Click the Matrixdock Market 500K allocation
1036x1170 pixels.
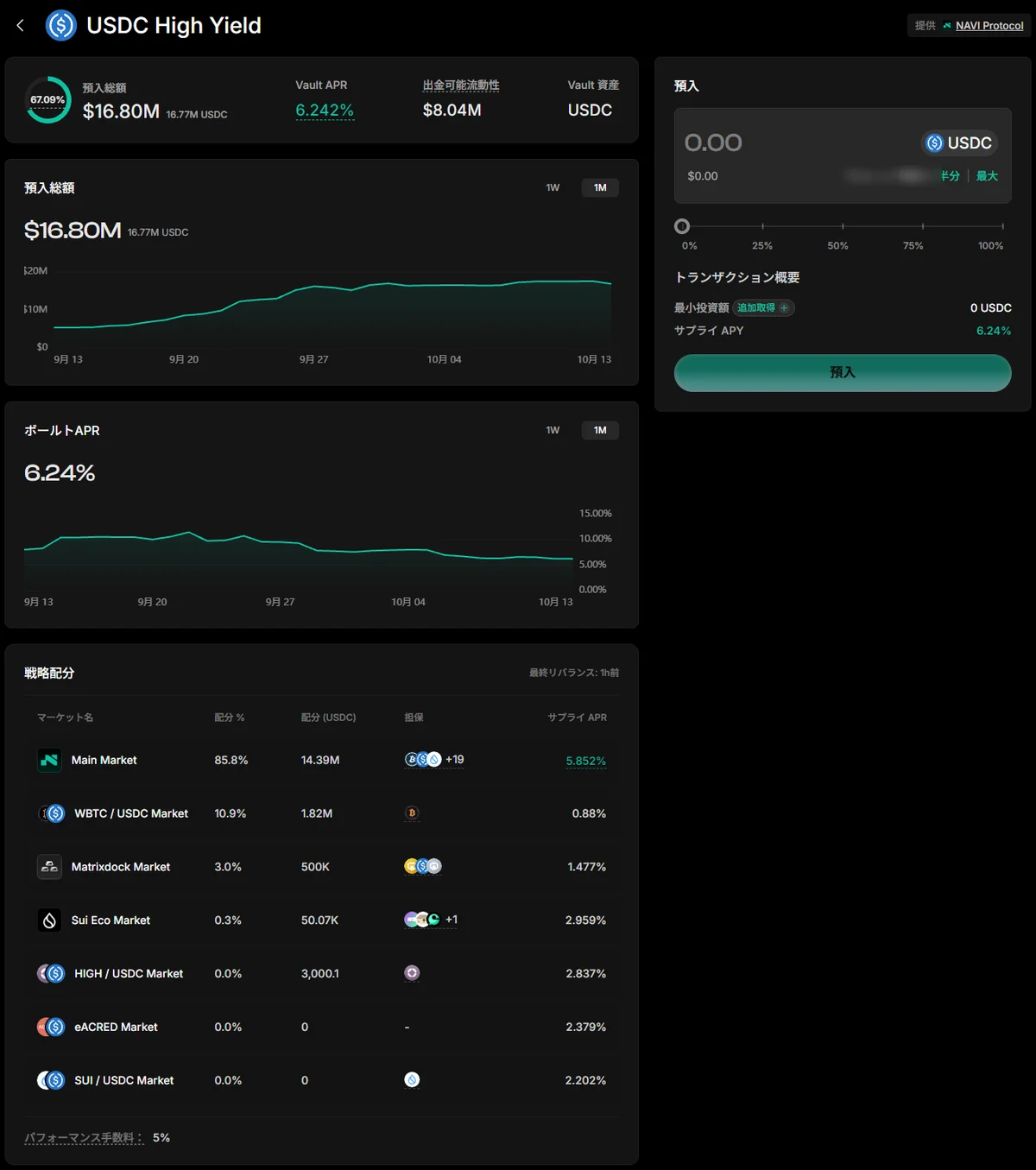(315, 867)
